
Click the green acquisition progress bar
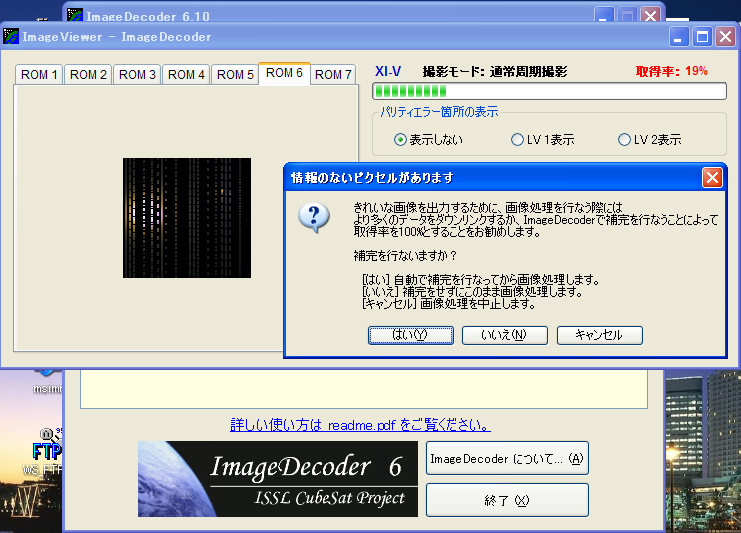tap(550, 91)
